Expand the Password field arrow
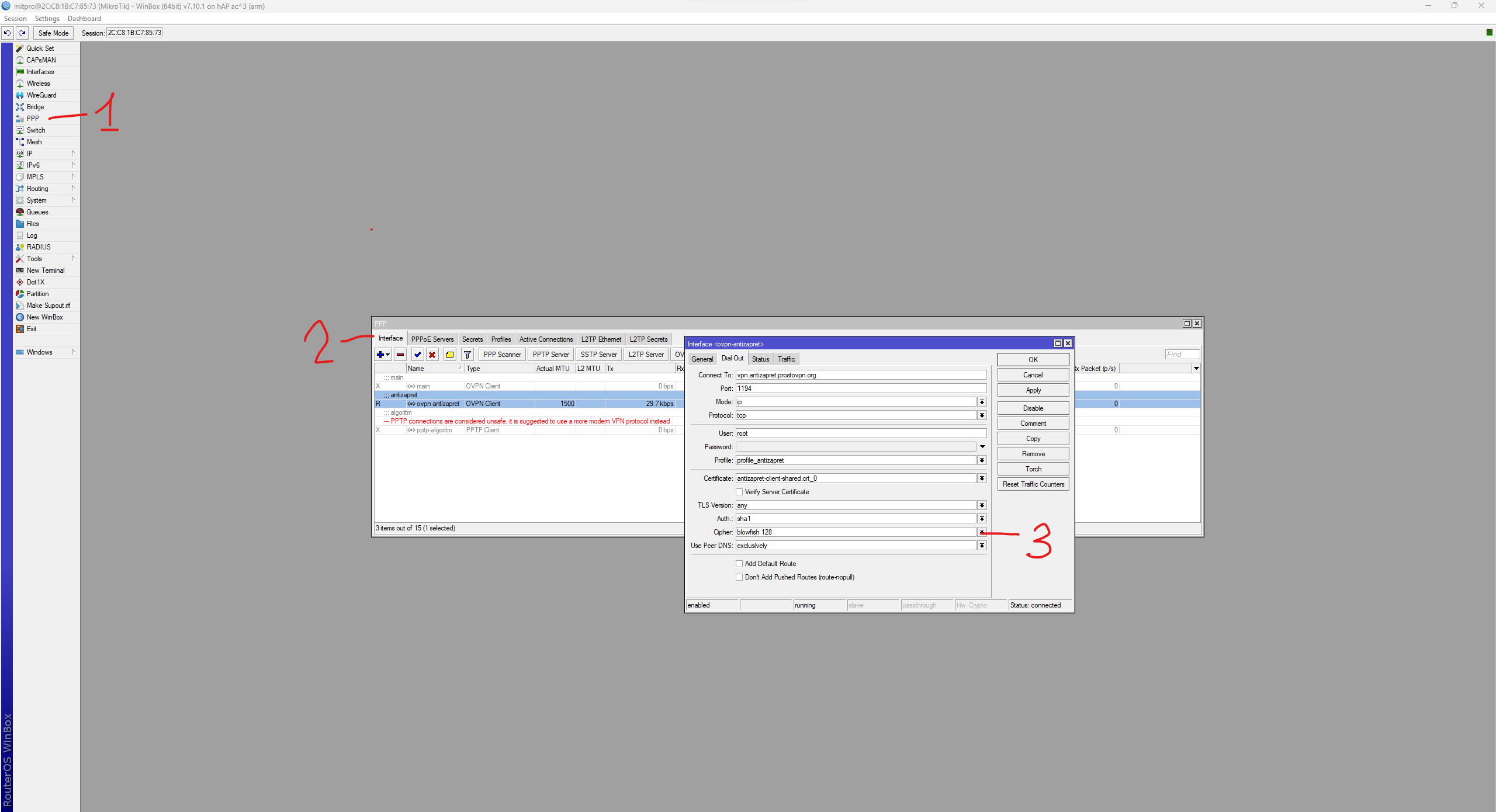1496x812 pixels. [982, 447]
